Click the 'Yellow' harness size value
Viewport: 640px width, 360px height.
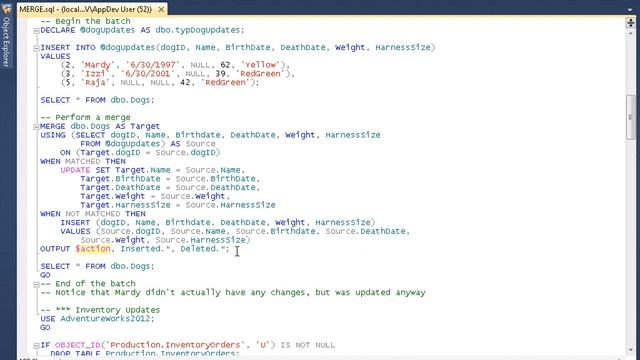tap(260, 65)
